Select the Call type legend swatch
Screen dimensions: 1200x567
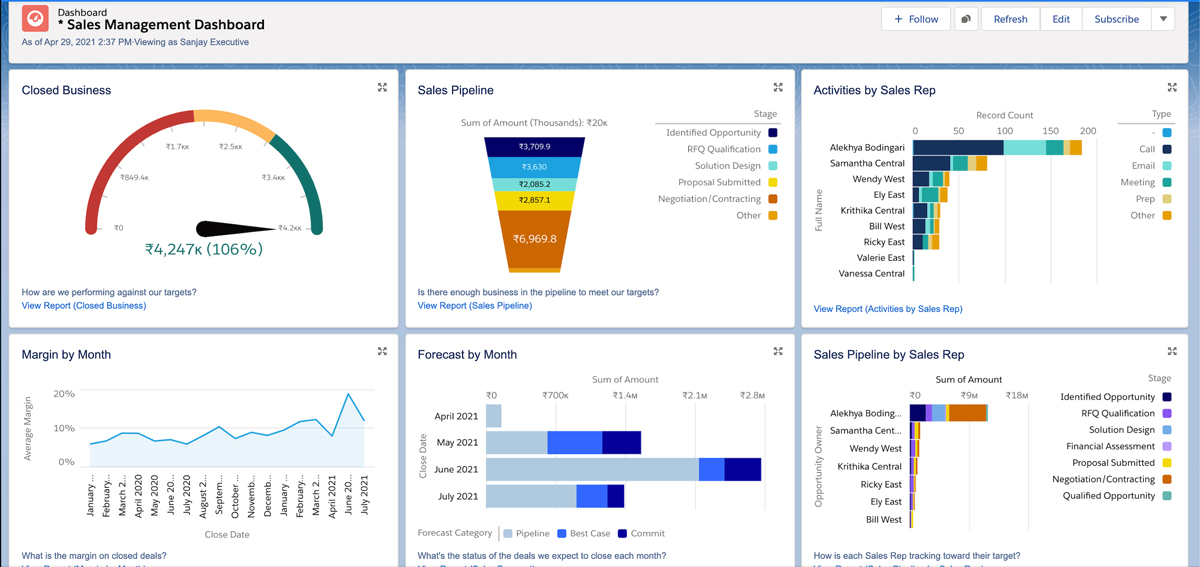click(1166, 149)
